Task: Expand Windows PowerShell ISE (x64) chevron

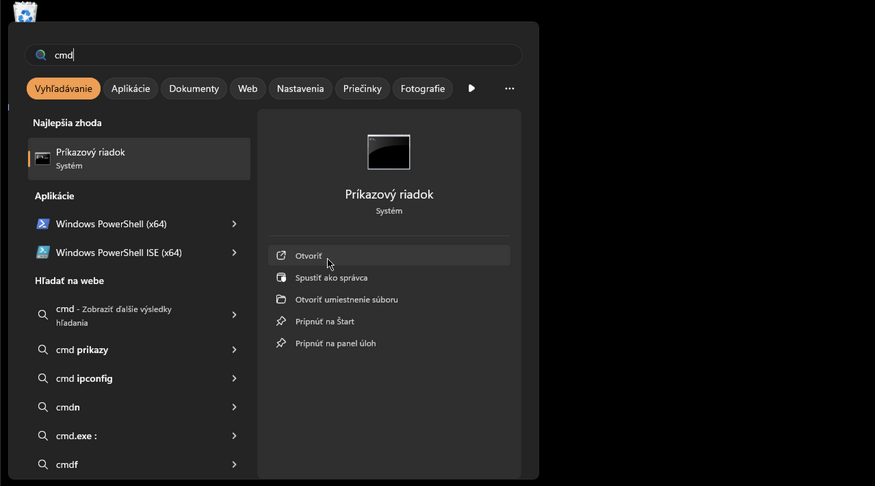Action: [x=234, y=253]
